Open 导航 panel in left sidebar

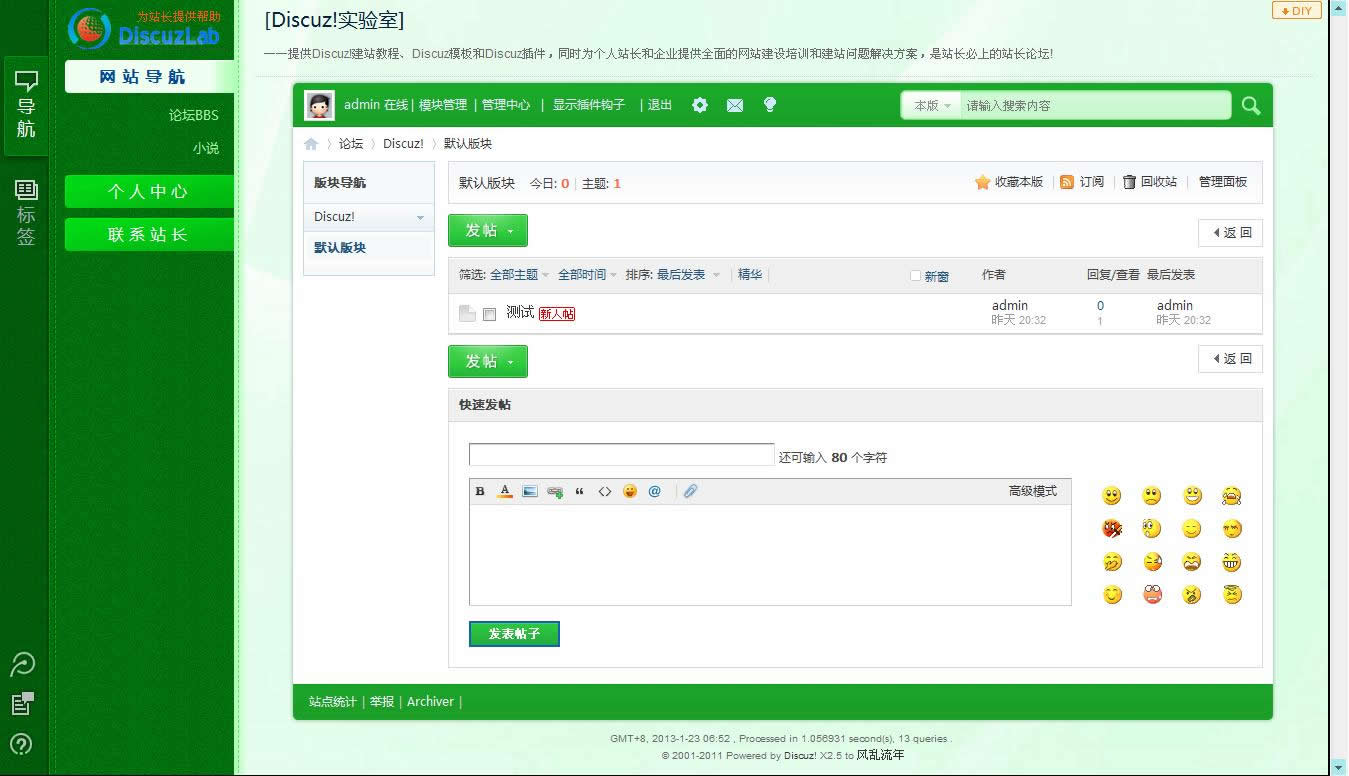(26, 106)
